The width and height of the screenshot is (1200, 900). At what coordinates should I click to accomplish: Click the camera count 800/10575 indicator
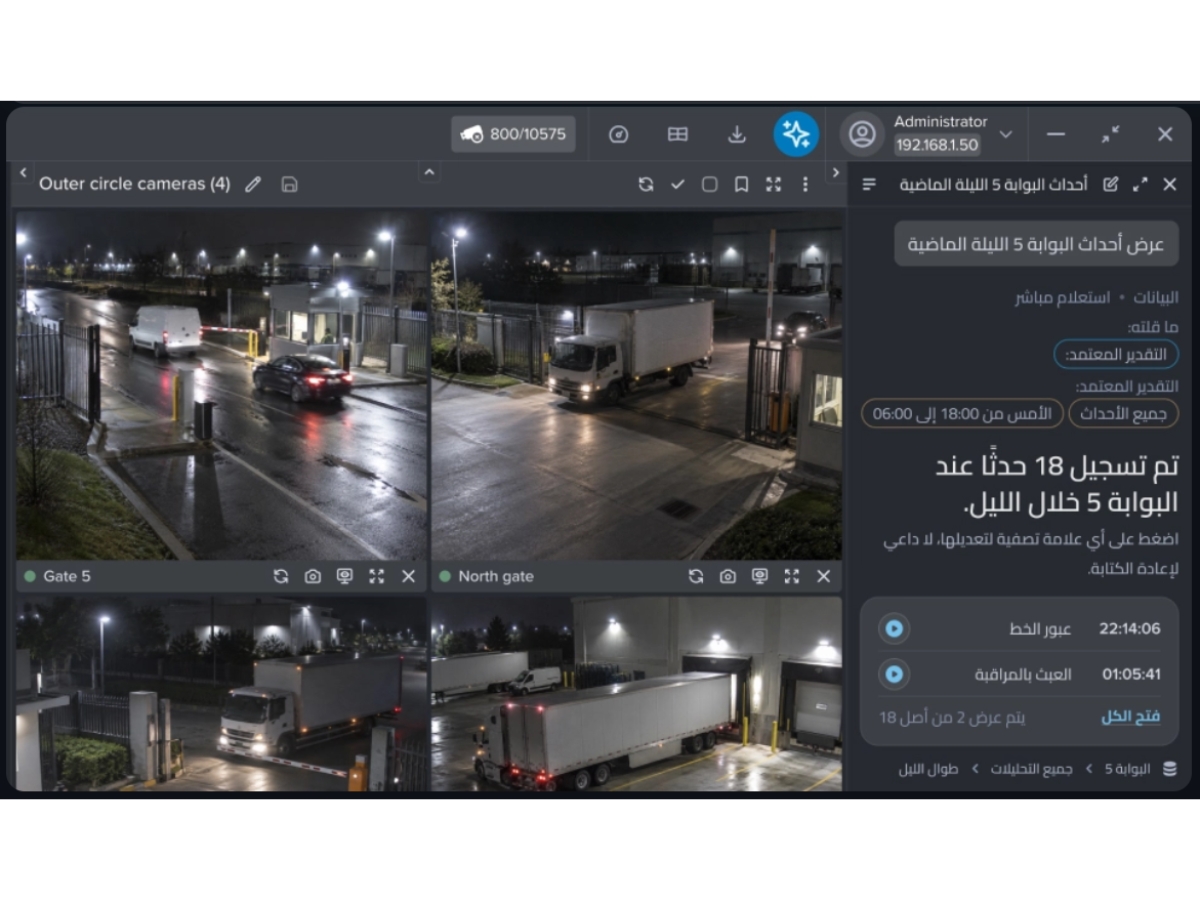[513, 134]
